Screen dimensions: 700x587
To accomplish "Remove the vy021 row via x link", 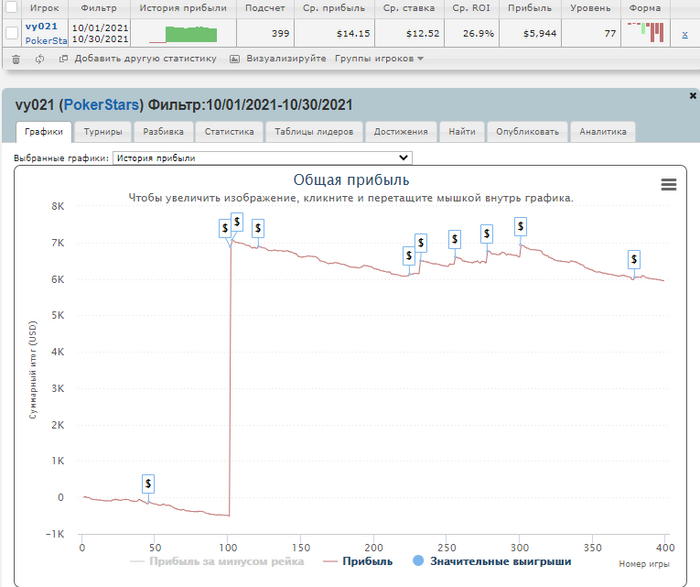I will click(685, 34).
